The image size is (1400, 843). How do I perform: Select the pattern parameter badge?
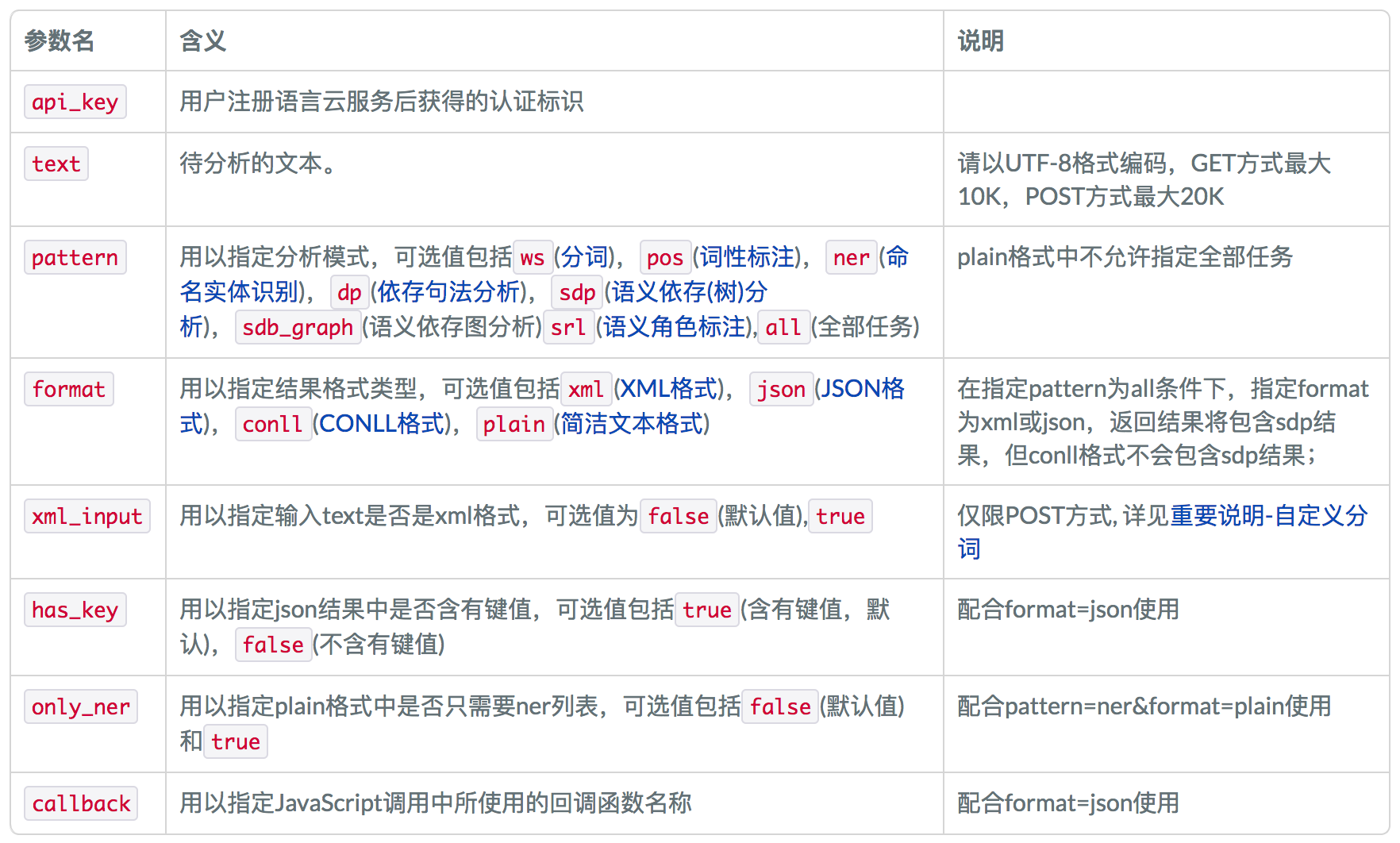tap(75, 257)
